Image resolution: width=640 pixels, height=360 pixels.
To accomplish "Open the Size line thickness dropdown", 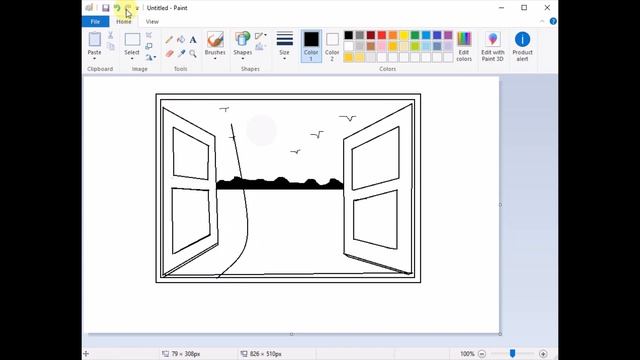I will [284, 46].
